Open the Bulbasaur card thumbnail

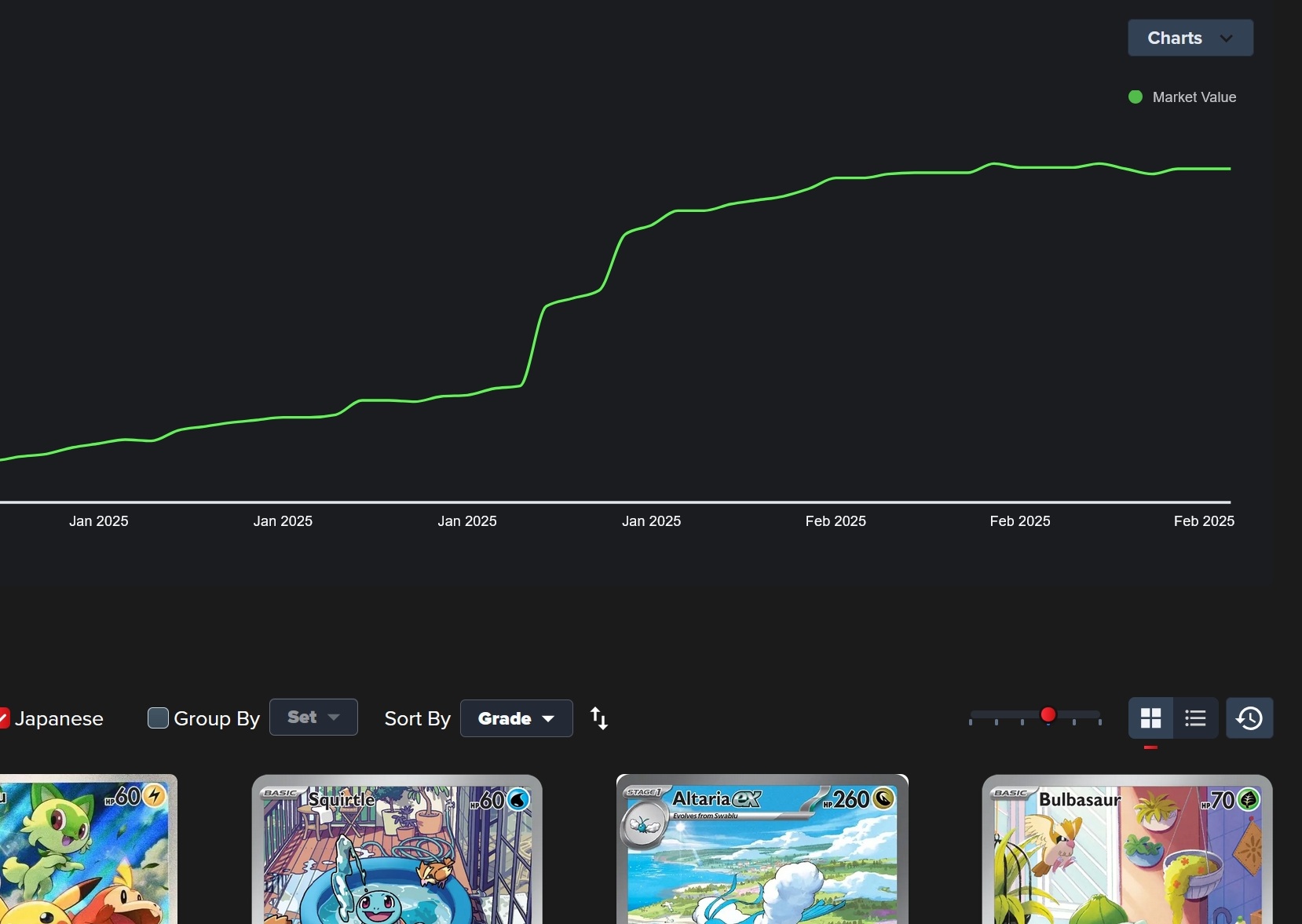(1127, 849)
